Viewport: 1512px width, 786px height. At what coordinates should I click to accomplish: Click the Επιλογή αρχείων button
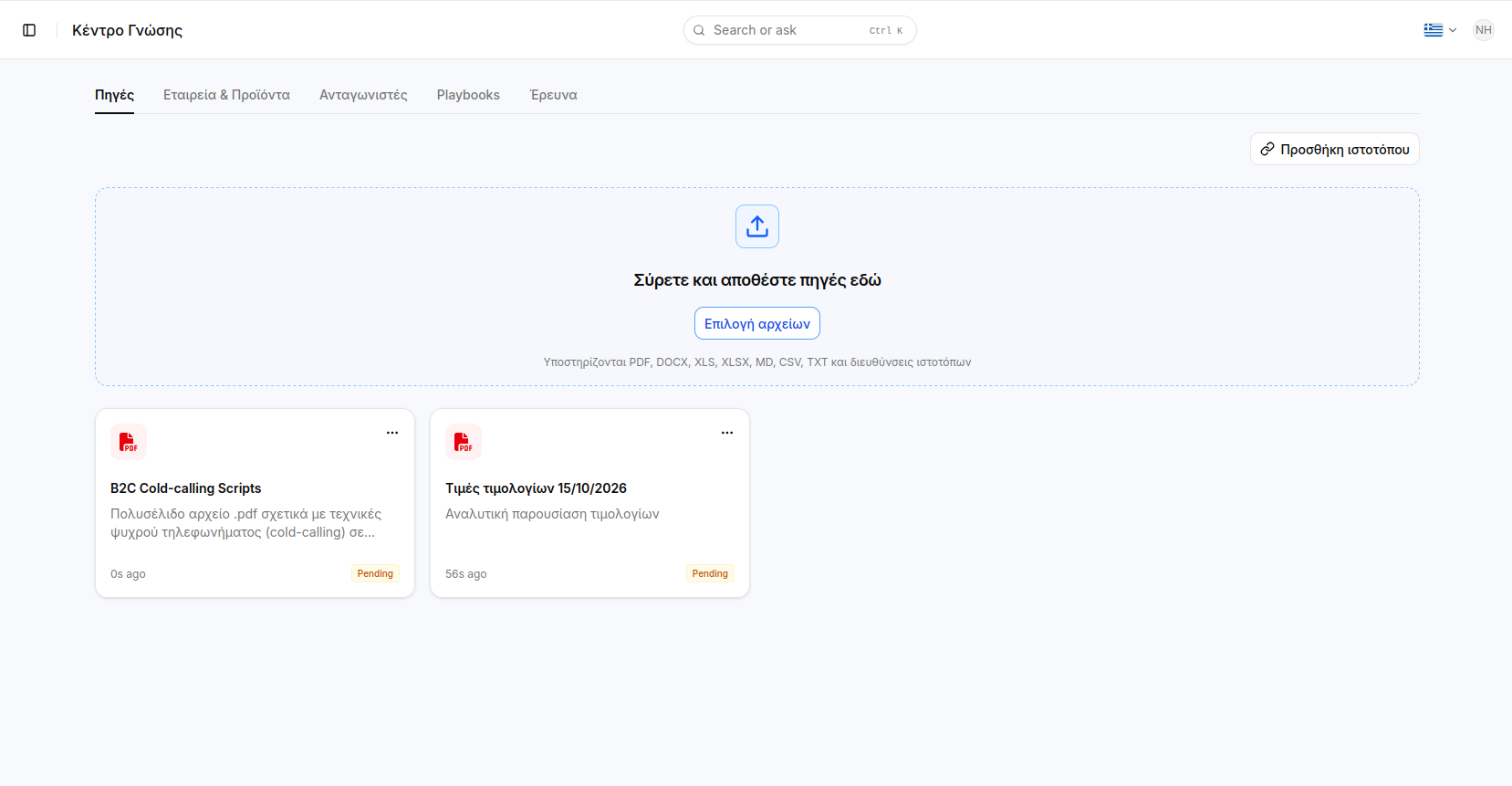point(757,324)
